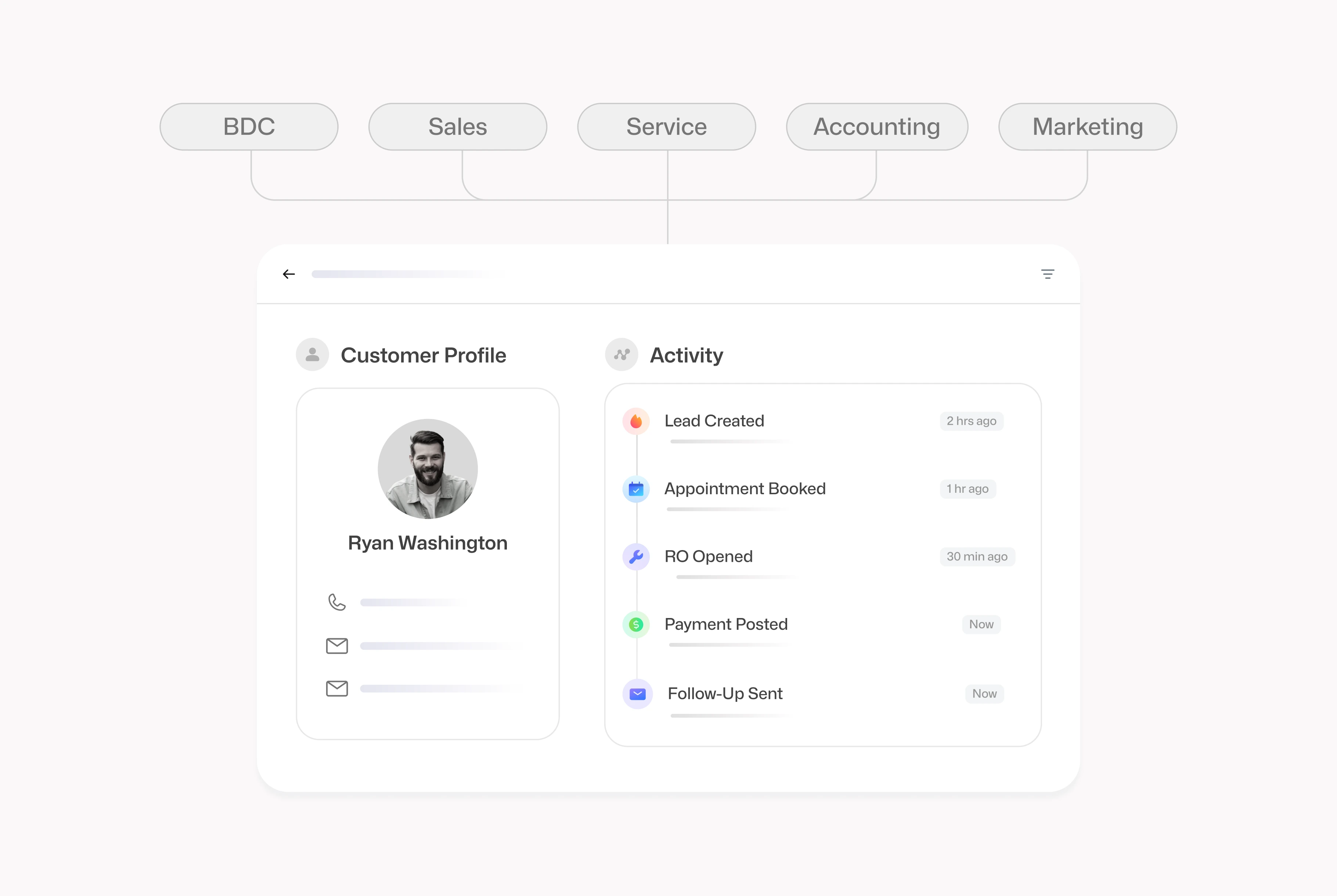Click the RO Opened wrench icon
Viewport: 1337px width, 896px height.
(636, 557)
